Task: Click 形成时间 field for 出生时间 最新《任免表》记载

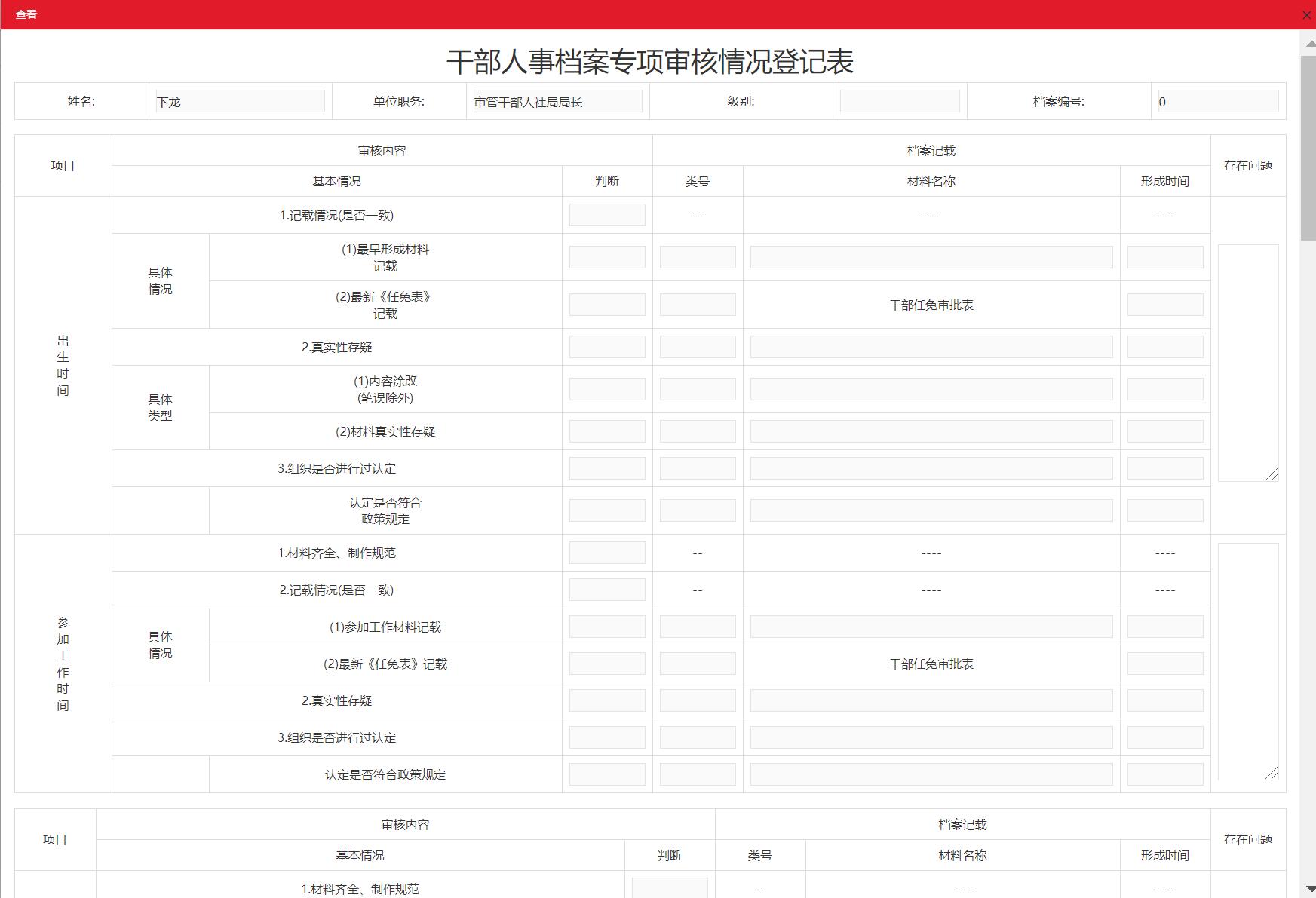Action: pos(1165,305)
